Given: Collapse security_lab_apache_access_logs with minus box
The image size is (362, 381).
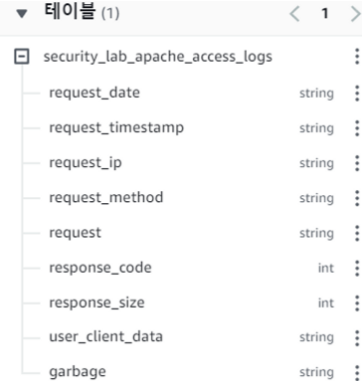Looking at the screenshot, I should [22, 57].
